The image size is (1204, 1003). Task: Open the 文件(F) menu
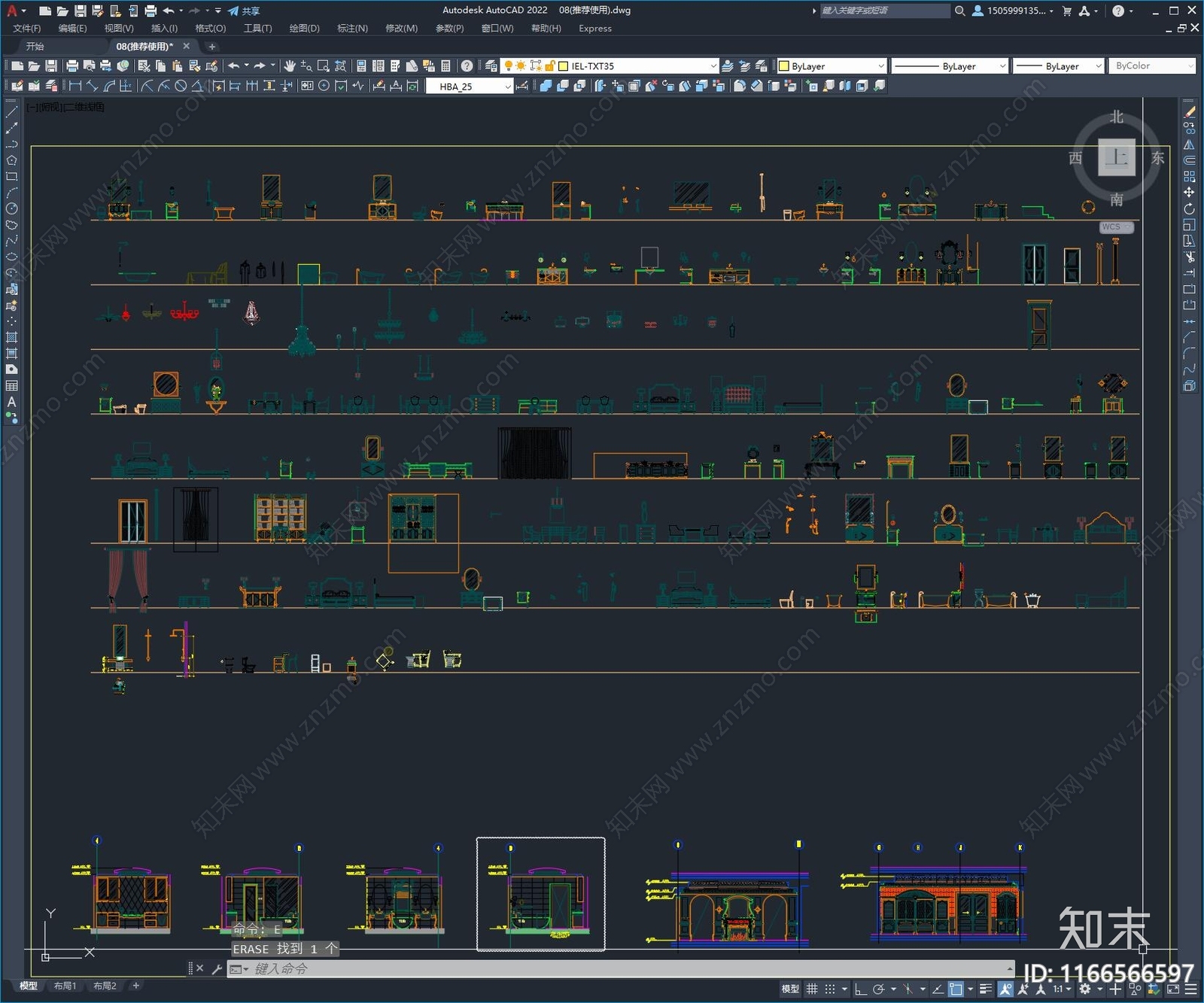click(x=27, y=29)
